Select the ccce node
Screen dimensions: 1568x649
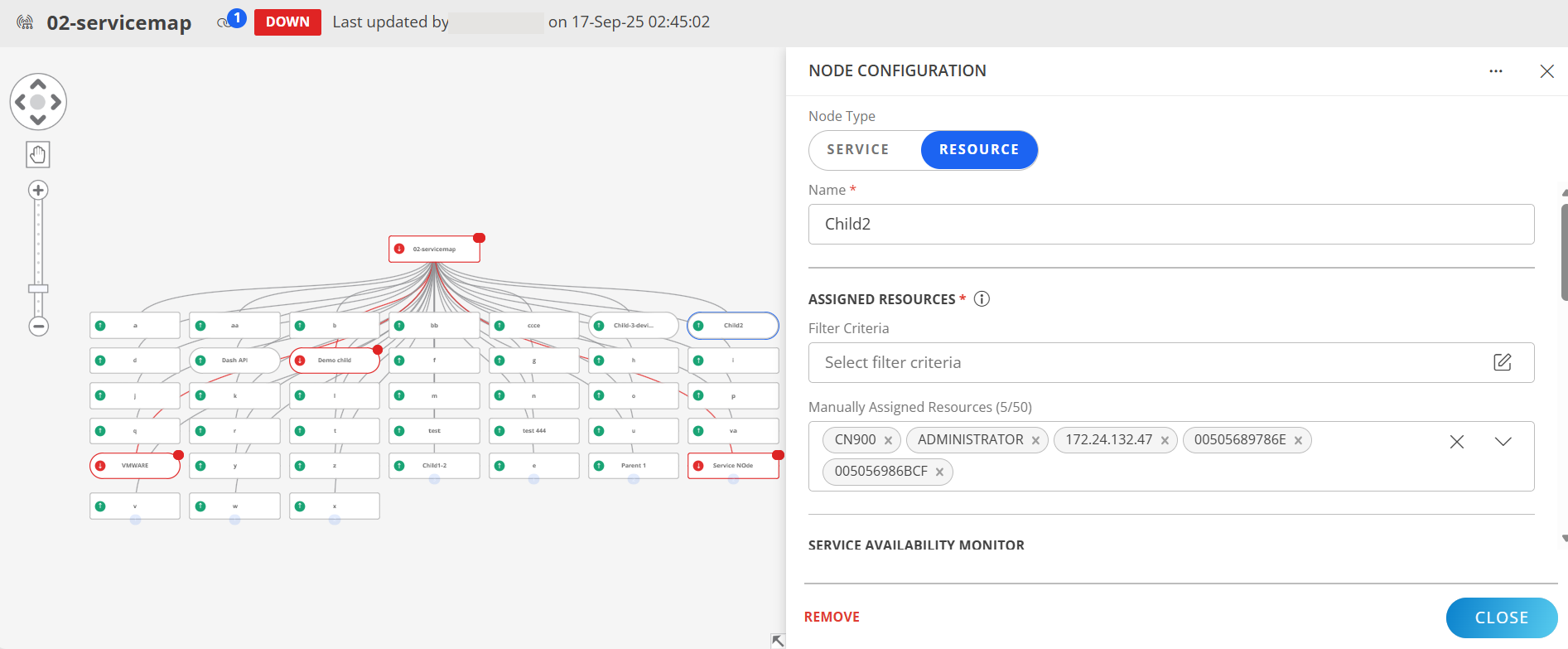[533, 326]
